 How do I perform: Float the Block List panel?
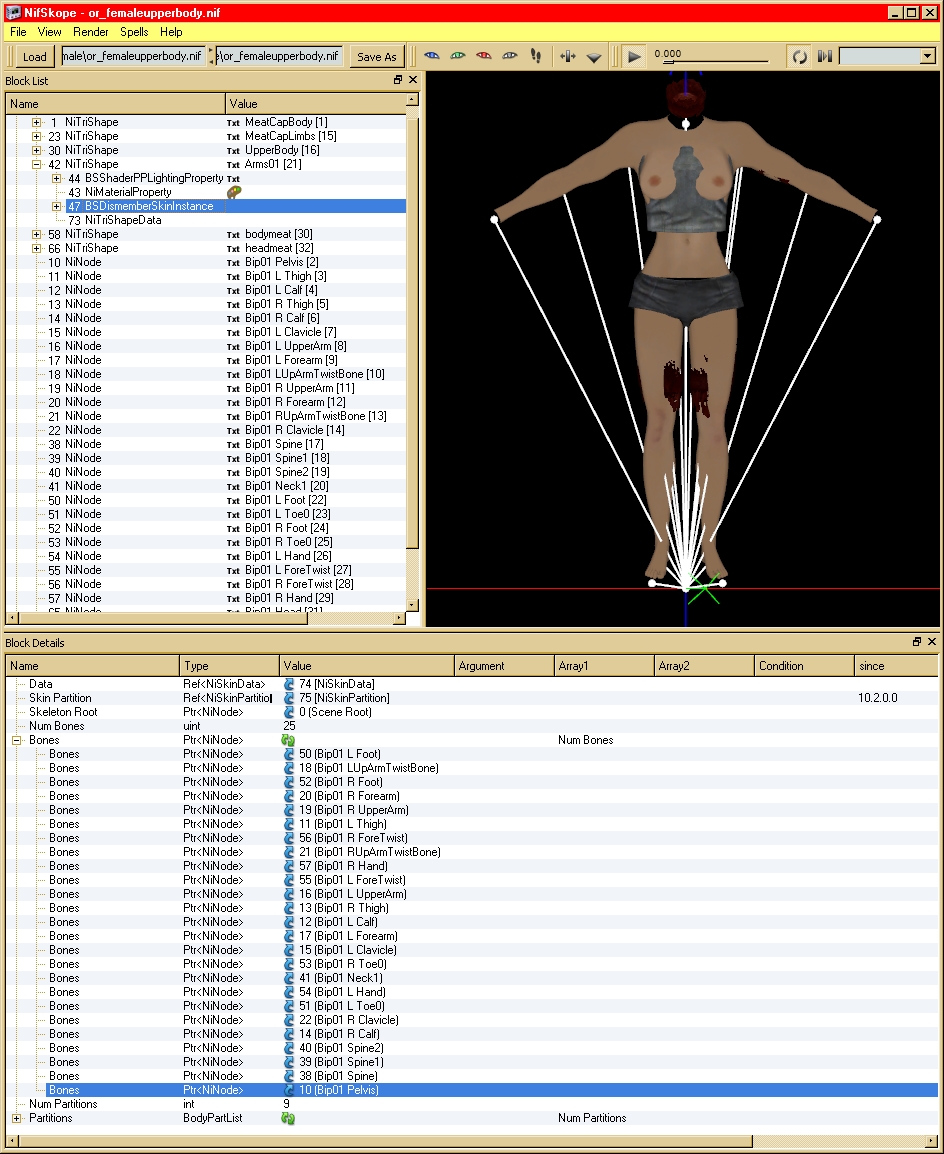tap(398, 80)
